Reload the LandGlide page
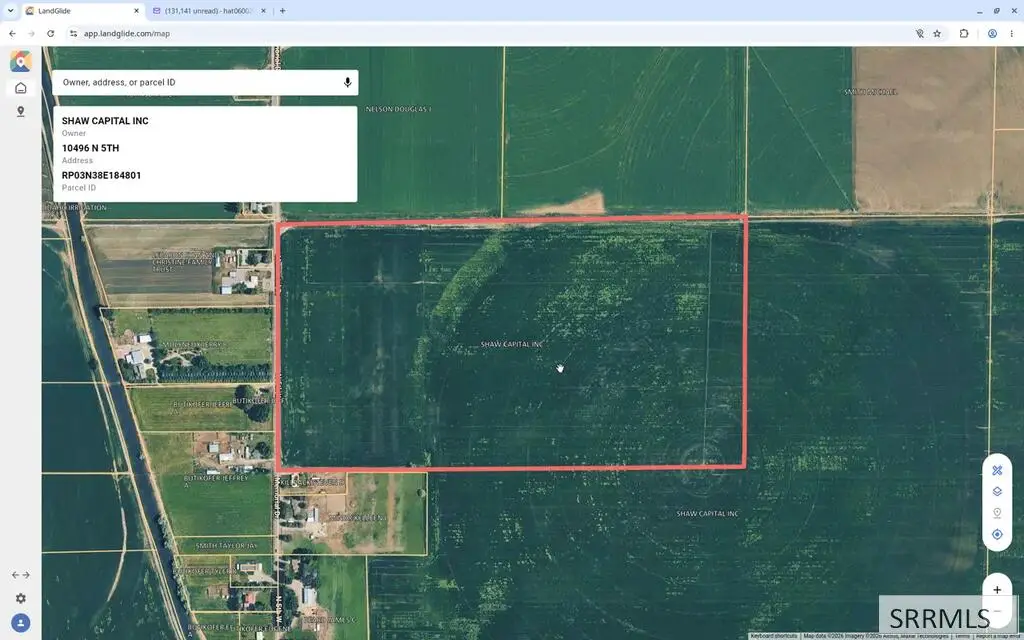The width and height of the screenshot is (1024, 640). coord(50,33)
